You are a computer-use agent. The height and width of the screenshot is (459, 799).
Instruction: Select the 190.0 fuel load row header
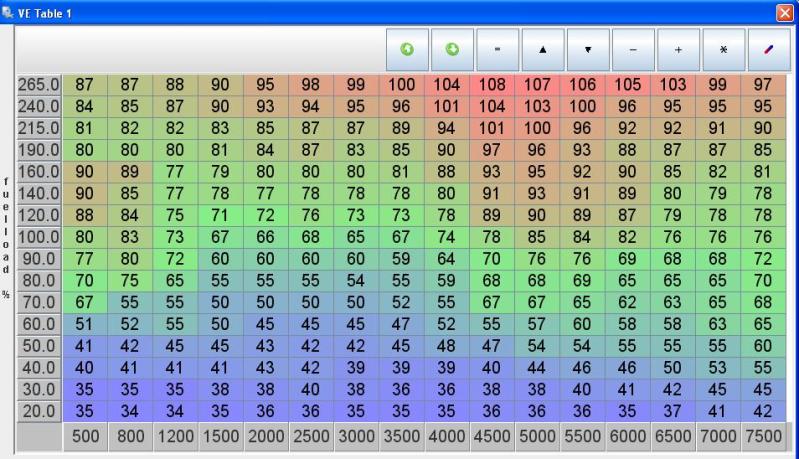pyautogui.click(x=39, y=150)
